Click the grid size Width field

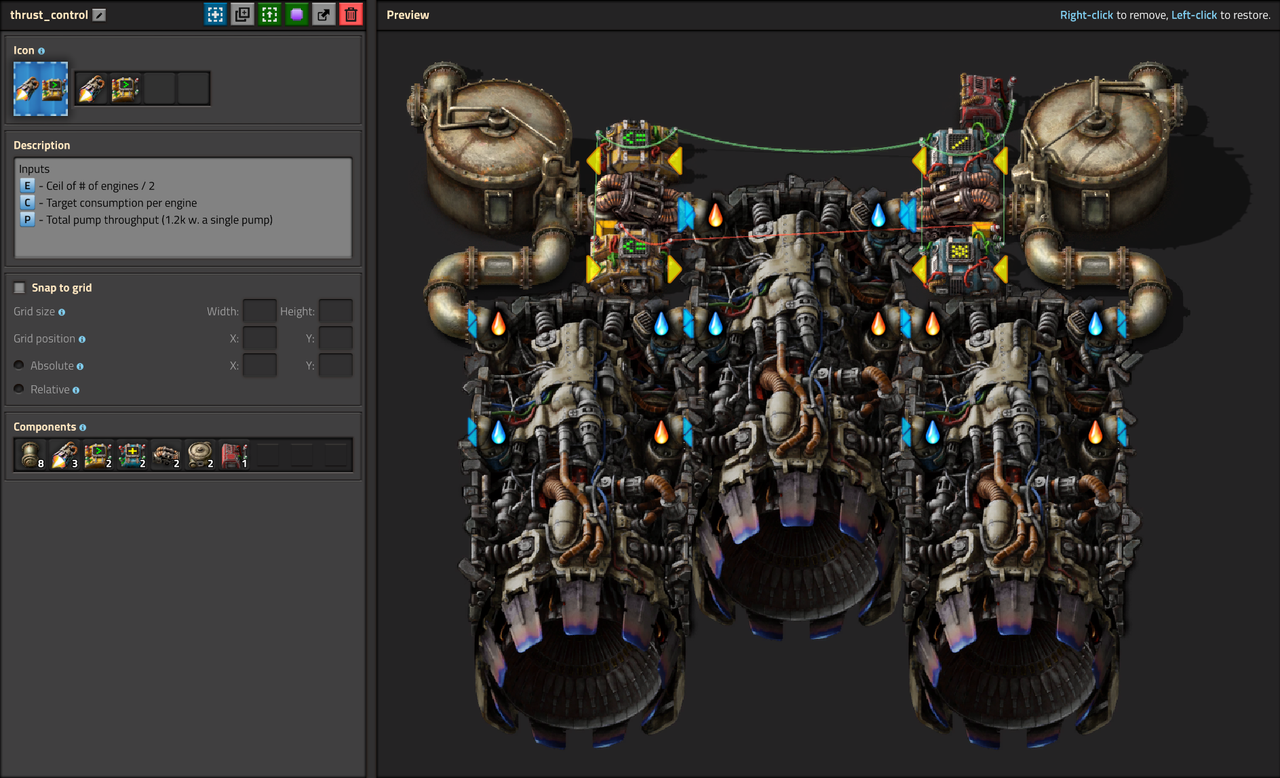click(x=260, y=311)
